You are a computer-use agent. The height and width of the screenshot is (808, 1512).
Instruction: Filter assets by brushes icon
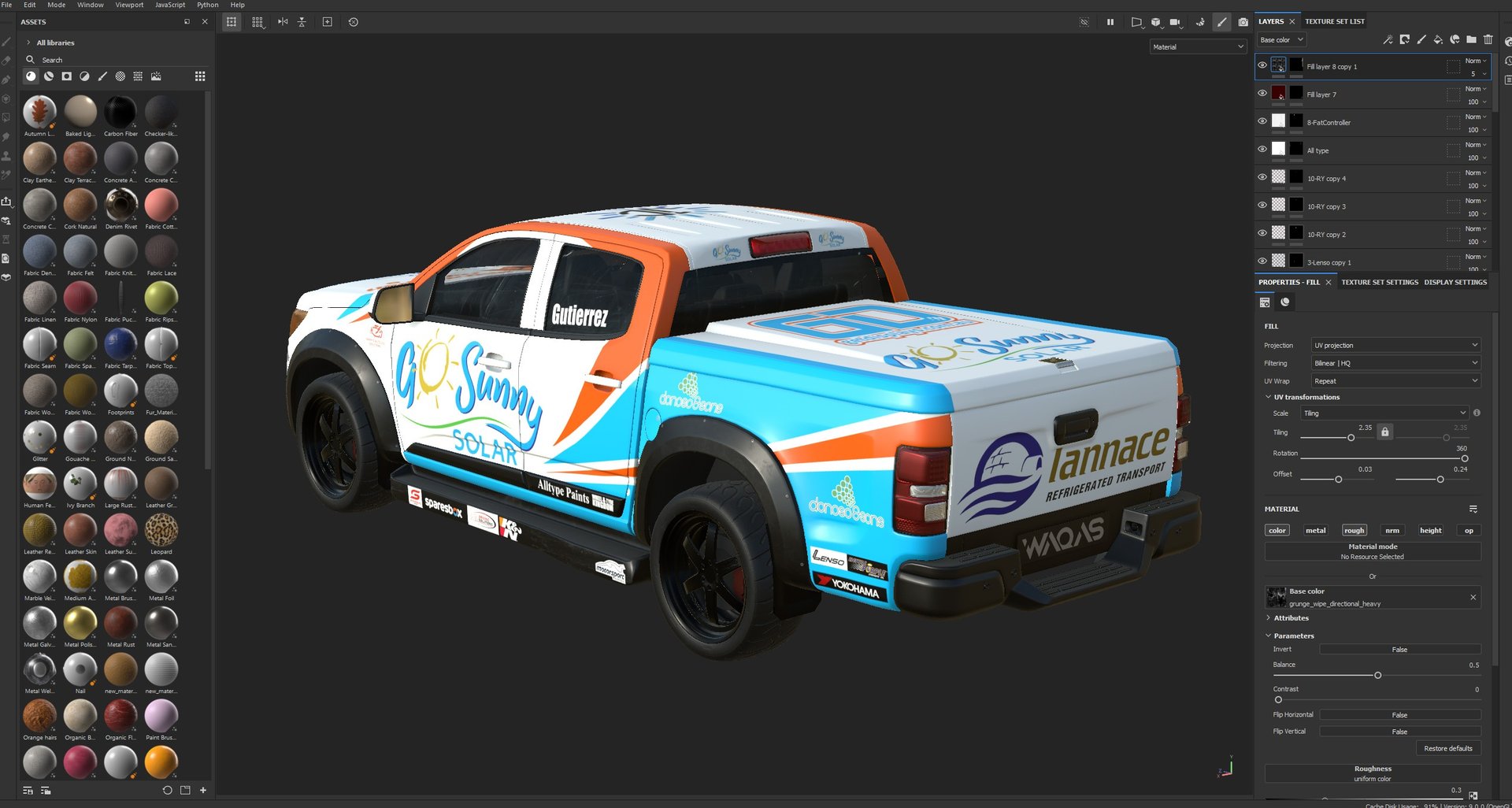(x=102, y=76)
